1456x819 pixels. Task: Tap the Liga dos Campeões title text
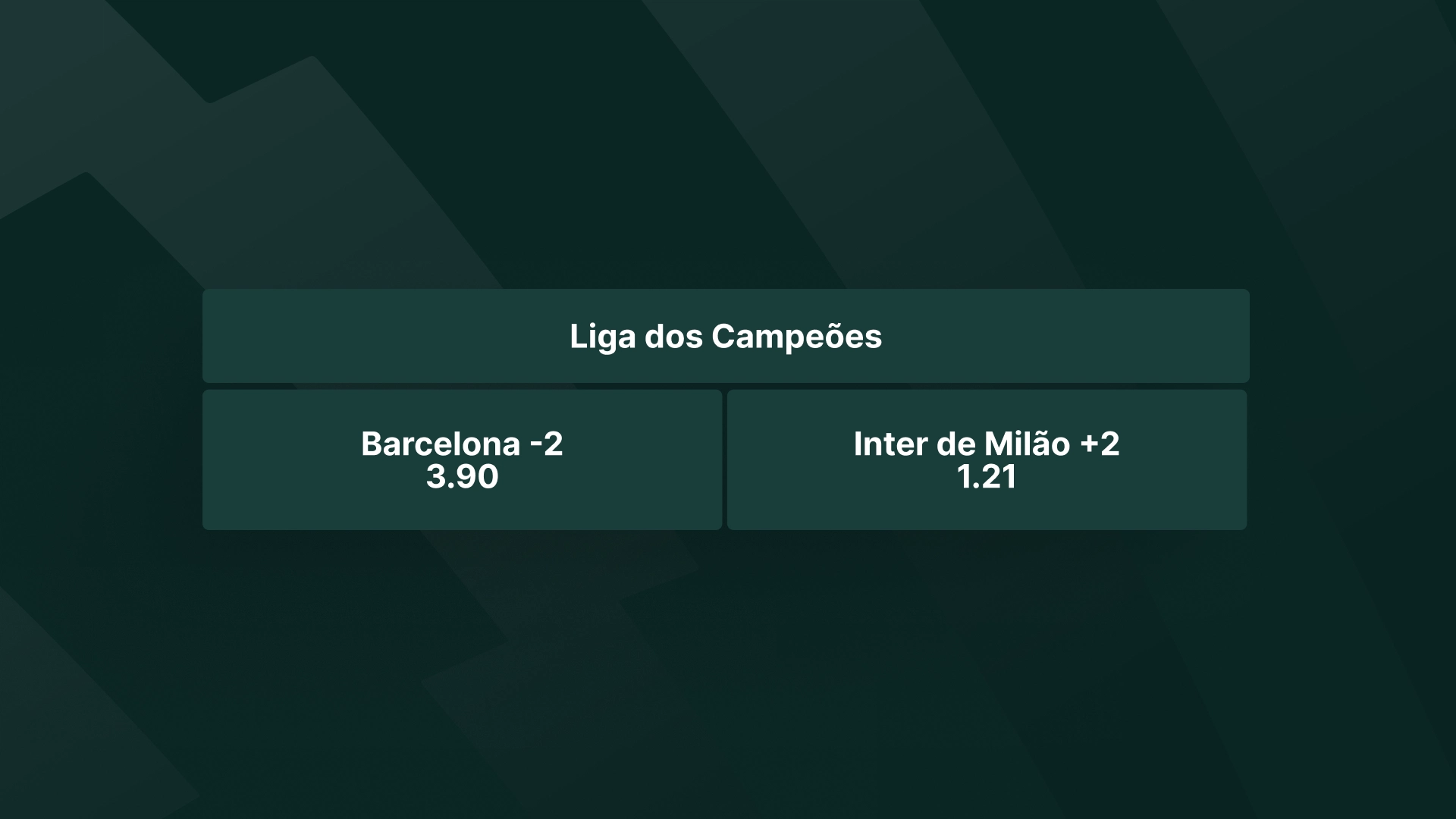click(x=726, y=336)
